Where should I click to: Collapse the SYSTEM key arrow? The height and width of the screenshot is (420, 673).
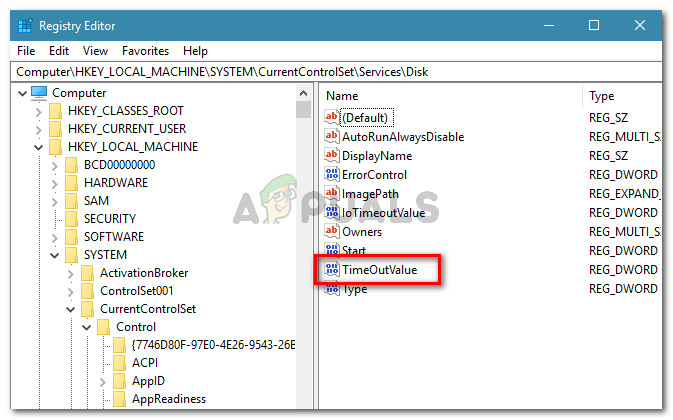tap(55, 256)
